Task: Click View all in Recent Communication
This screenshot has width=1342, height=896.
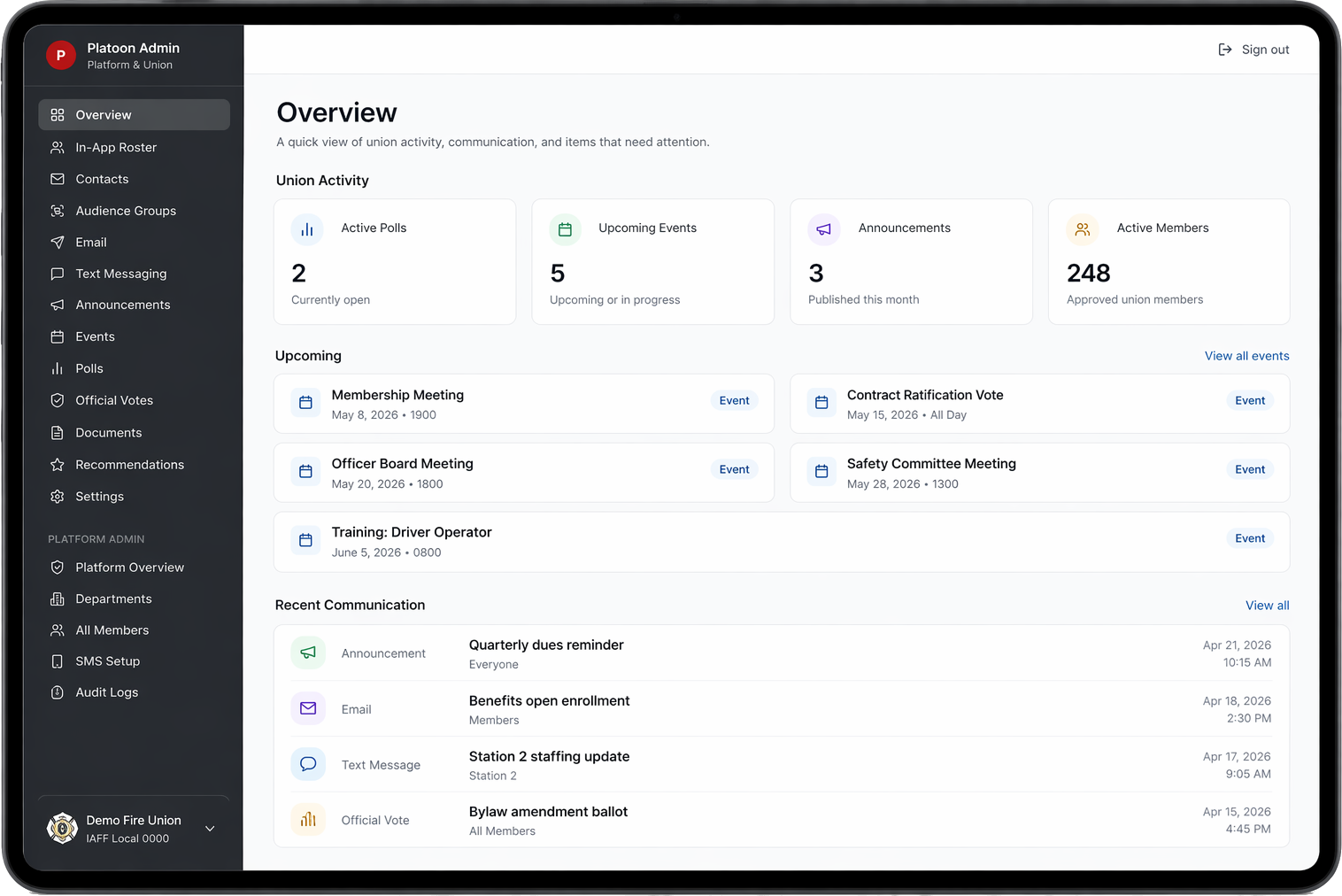Action: 1267,605
